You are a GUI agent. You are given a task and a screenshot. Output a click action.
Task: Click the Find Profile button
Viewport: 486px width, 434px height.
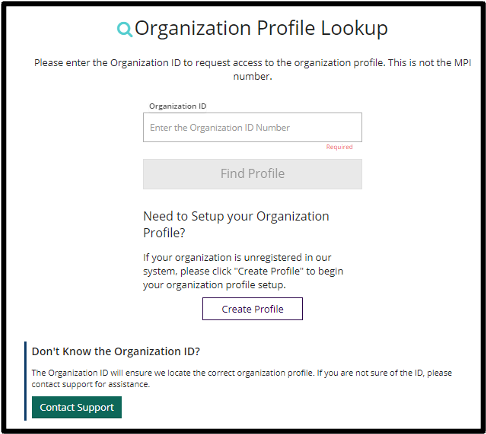pos(252,174)
